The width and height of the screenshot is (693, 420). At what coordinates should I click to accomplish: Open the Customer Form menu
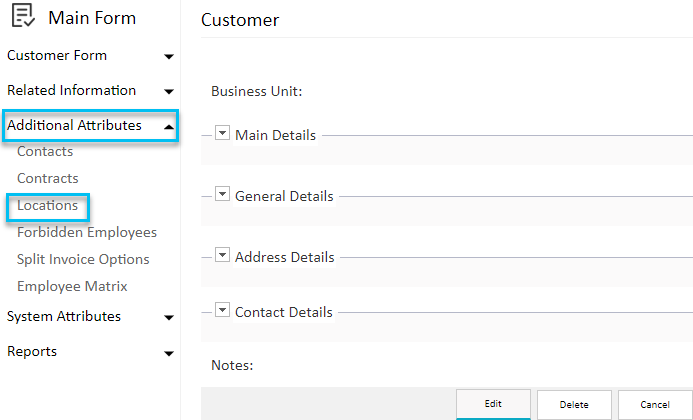click(57, 55)
